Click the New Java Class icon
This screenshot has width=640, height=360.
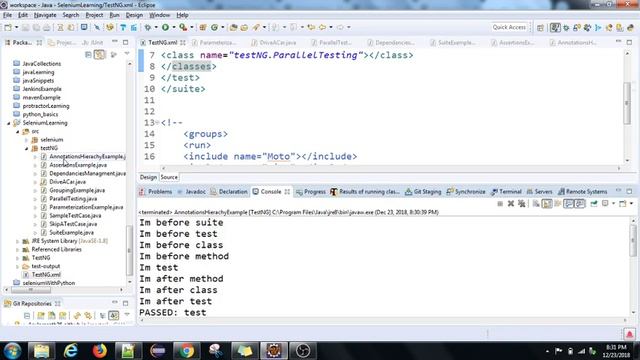pyautogui.click(x=214, y=27)
